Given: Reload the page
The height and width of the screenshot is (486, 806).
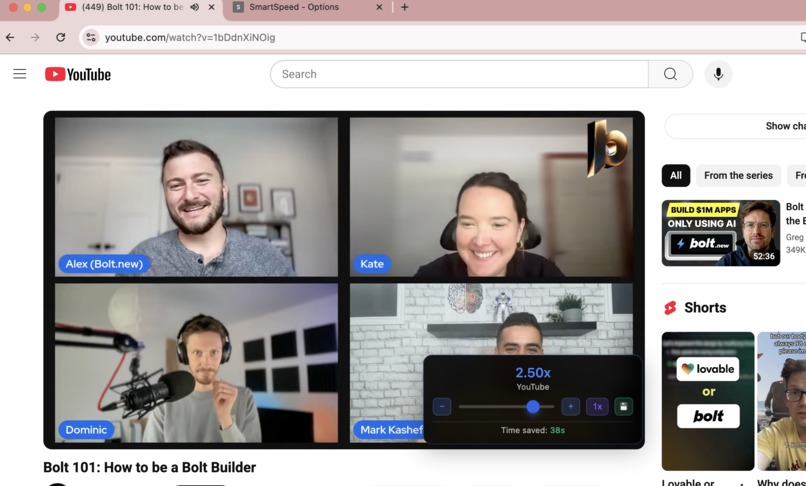Looking at the screenshot, I should (x=61, y=37).
